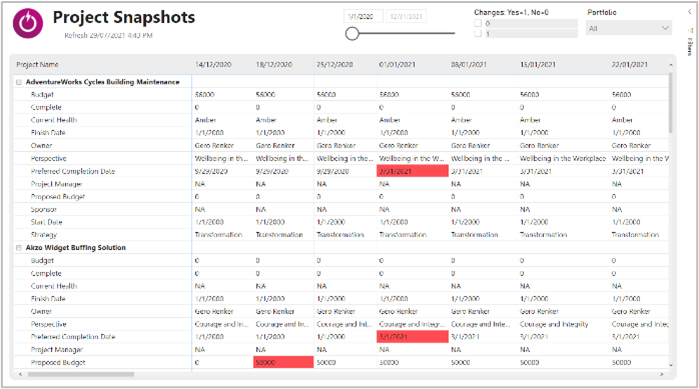Image resolution: width=699 pixels, height=389 pixels.
Task: Click the scroll up arrow of the table
Action: [x=670, y=65]
